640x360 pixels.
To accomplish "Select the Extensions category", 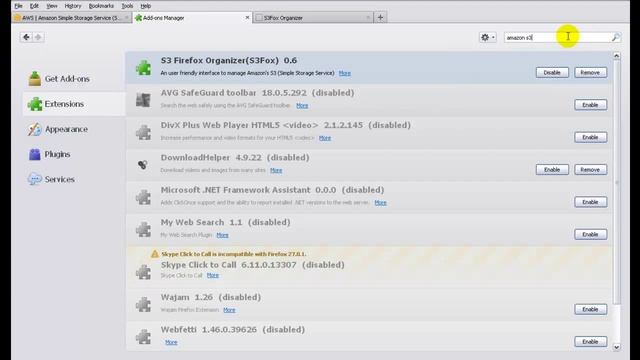I will pyautogui.click(x=73, y=104).
